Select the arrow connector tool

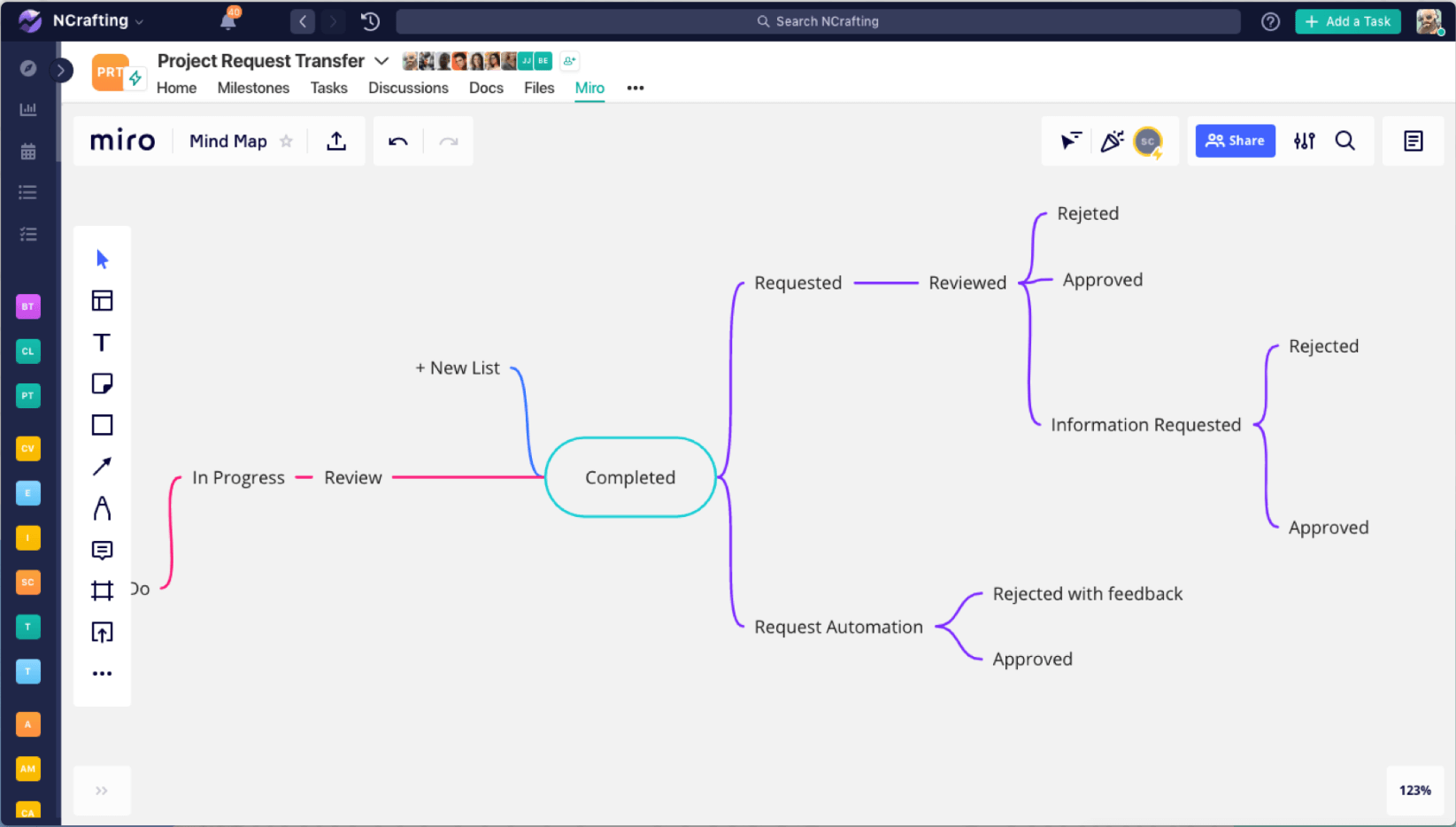coord(102,465)
